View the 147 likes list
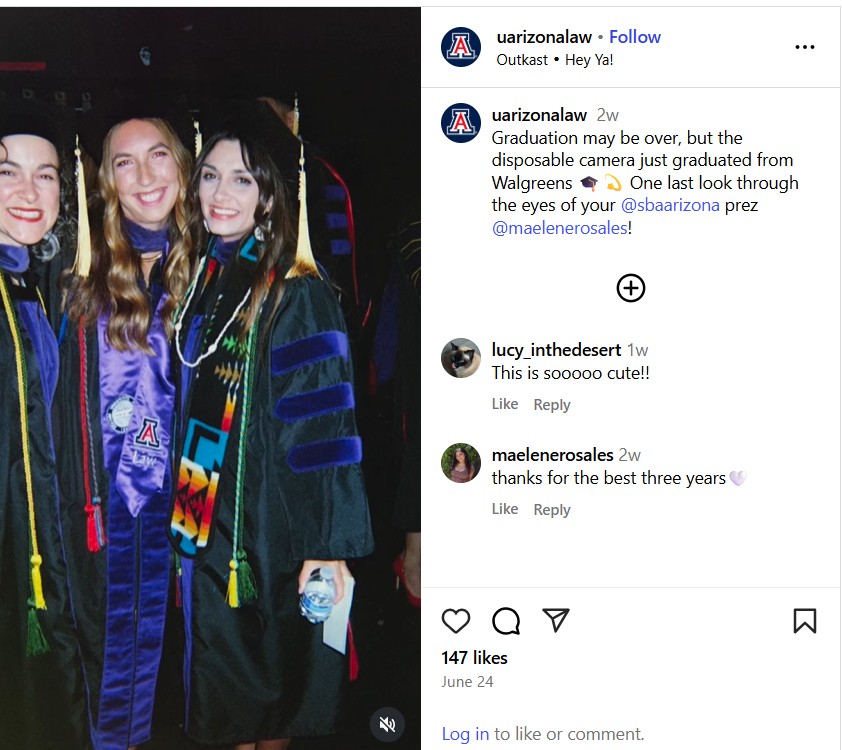This screenshot has width=842, height=750. [x=475, y=658]
